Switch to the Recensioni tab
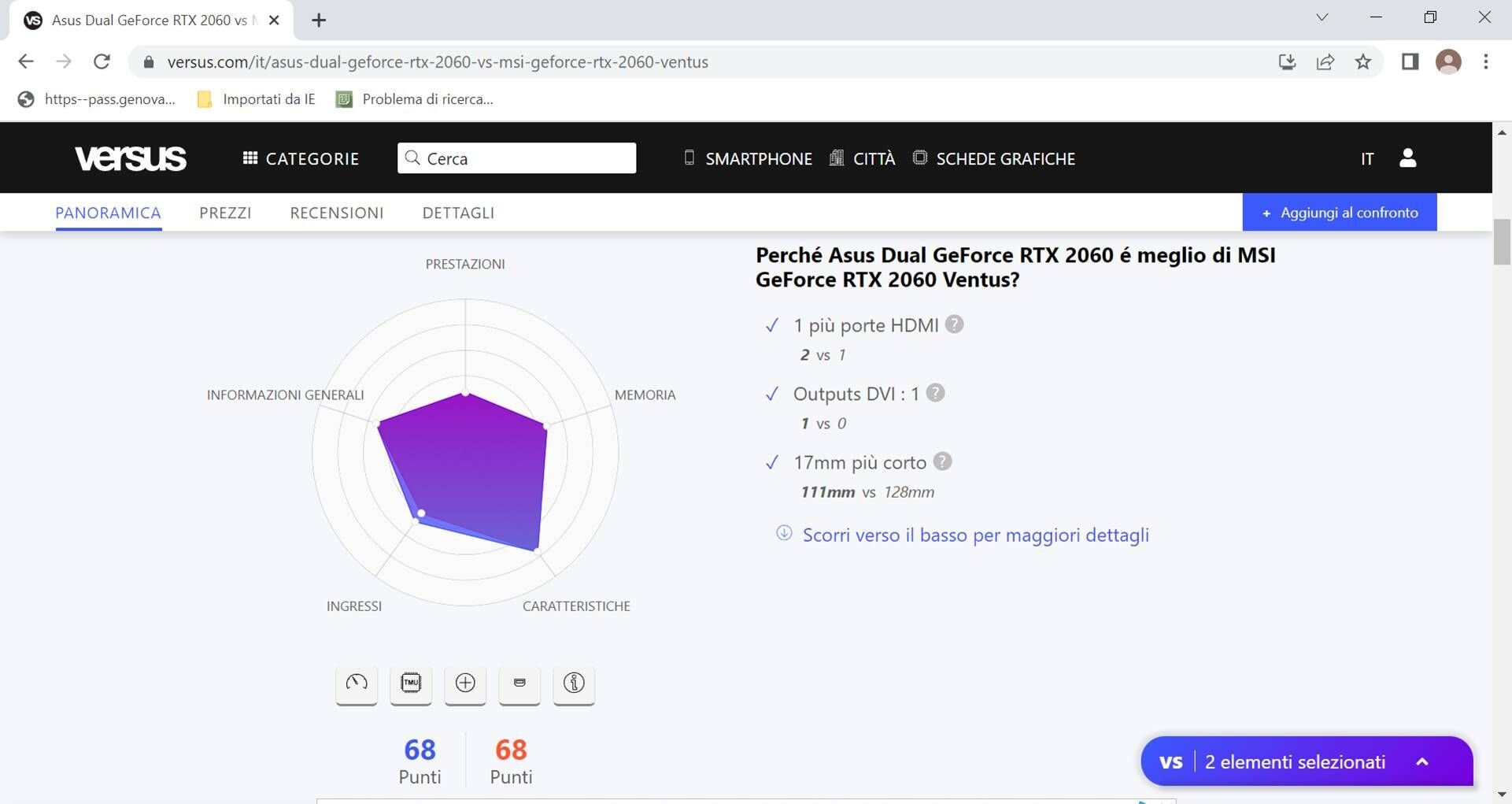 [337, 213]
